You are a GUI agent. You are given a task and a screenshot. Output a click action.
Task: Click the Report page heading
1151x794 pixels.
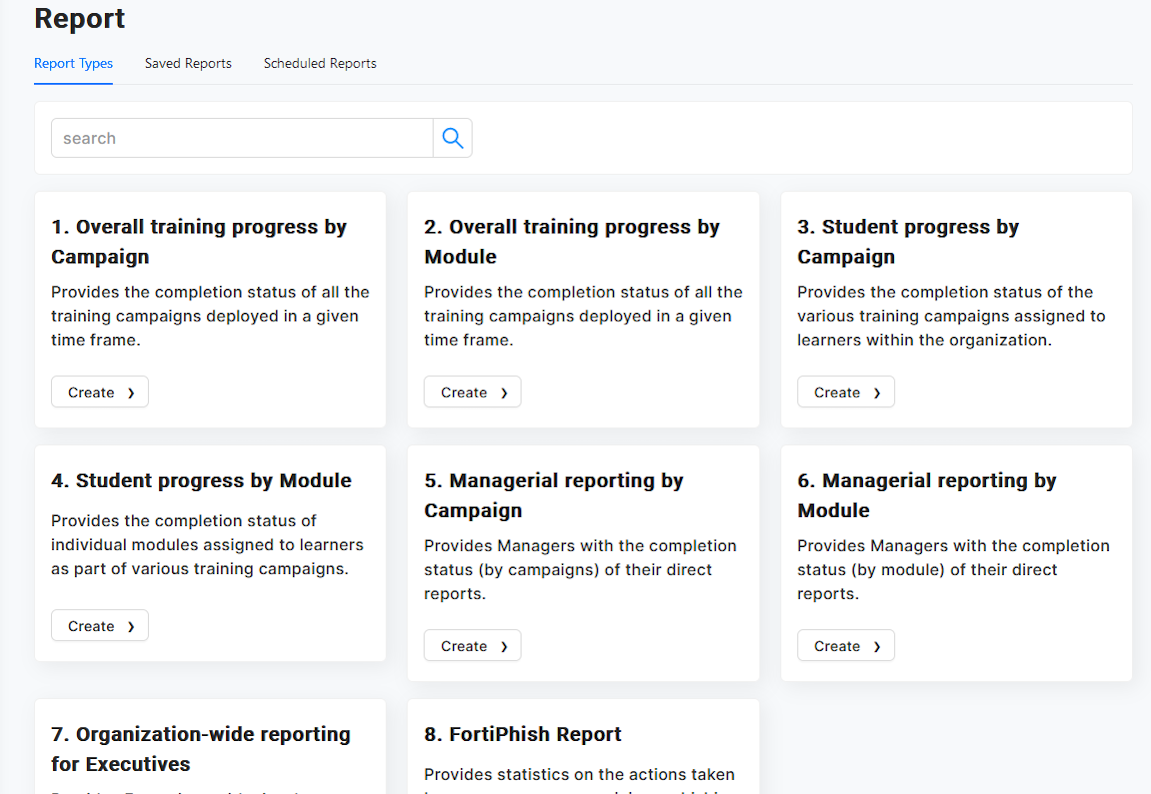point(80,18)
